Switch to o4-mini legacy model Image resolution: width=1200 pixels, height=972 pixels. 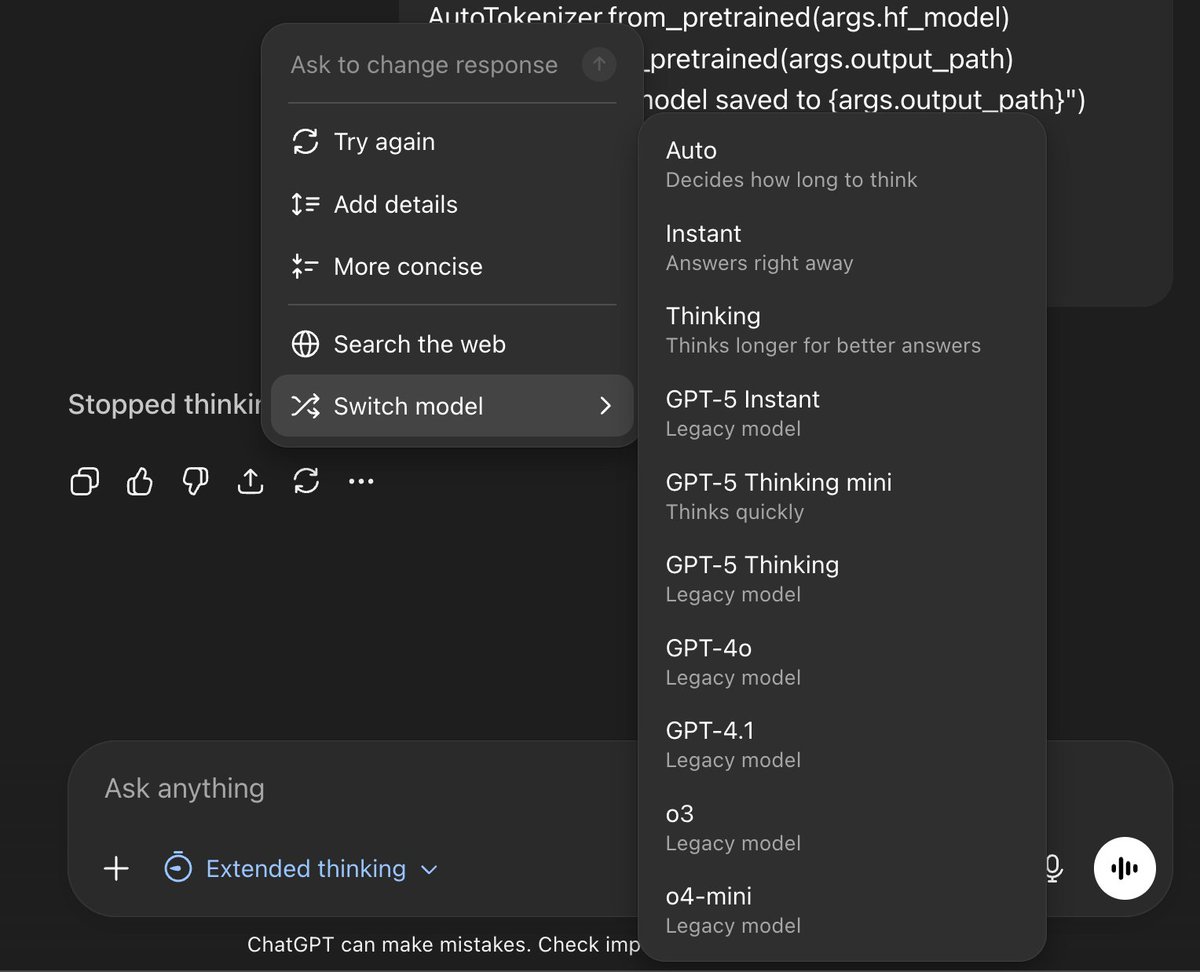842,910
